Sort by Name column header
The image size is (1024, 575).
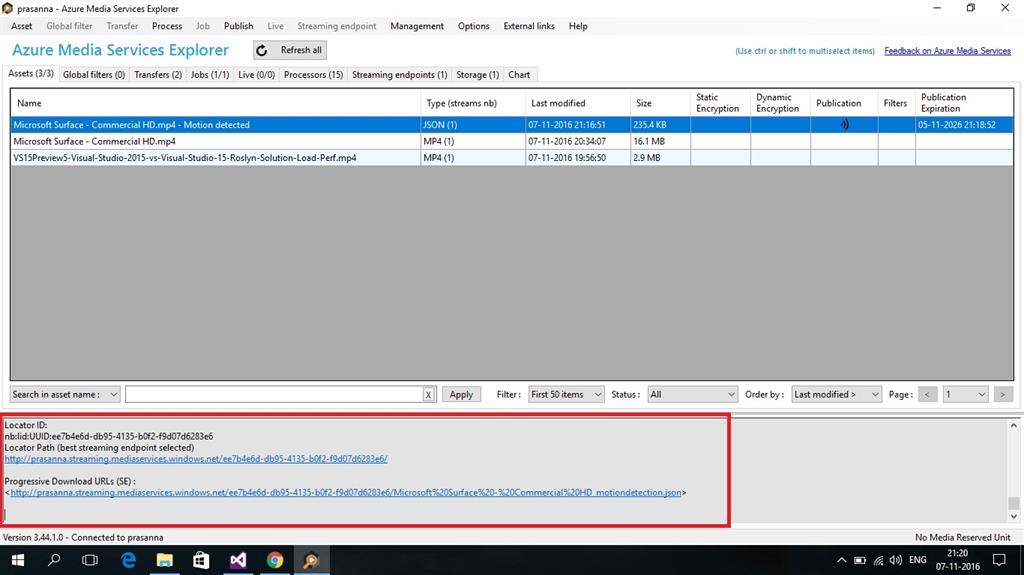click(216, 103)
